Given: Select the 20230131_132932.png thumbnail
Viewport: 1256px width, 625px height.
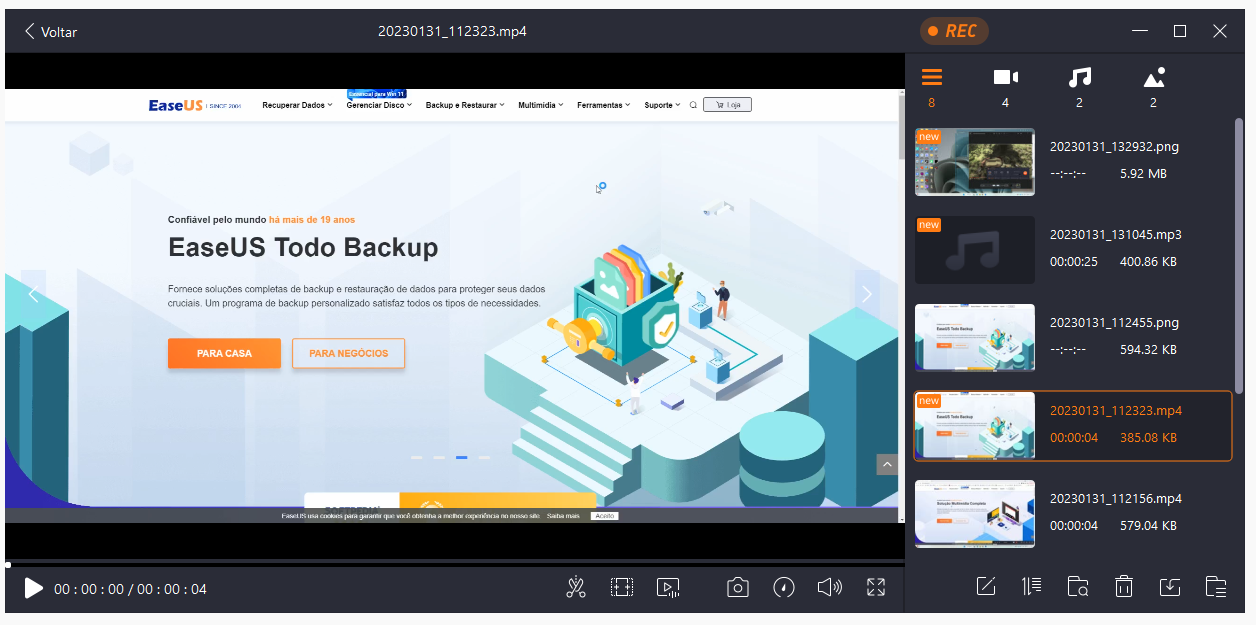Looking at the screenshot, I should (x=975, y=162).
